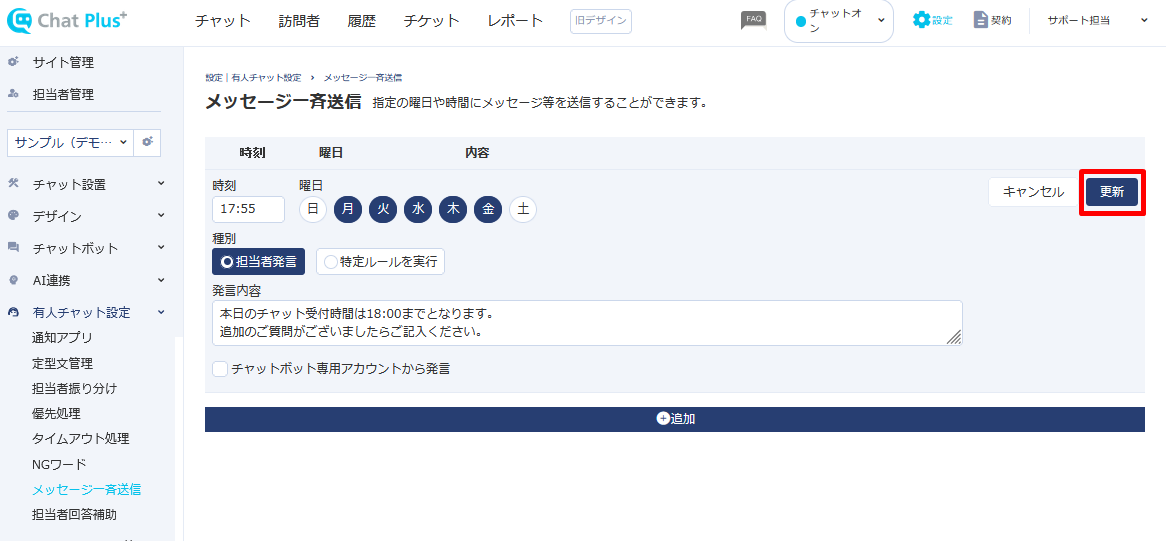
Task: Open the チャットオン status dropdown
Action: [839, 21]
